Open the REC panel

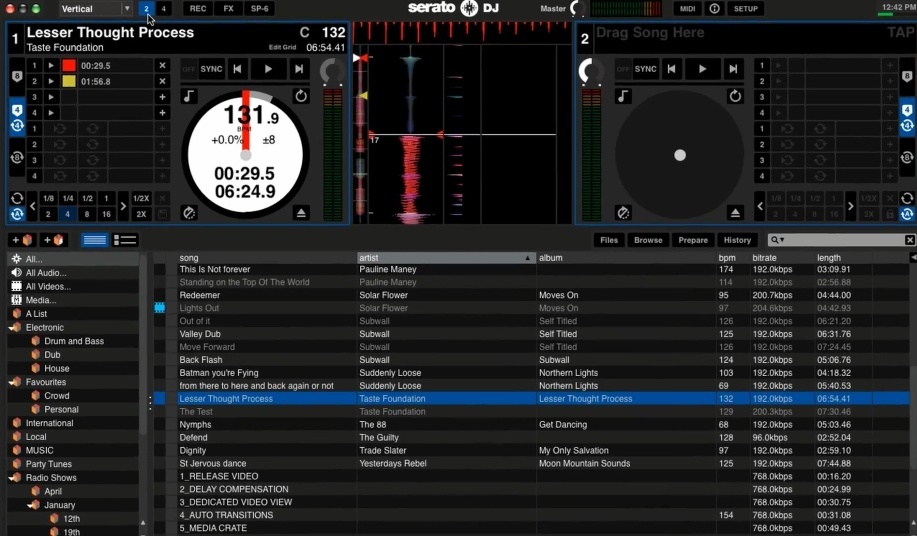pos(198,9)
